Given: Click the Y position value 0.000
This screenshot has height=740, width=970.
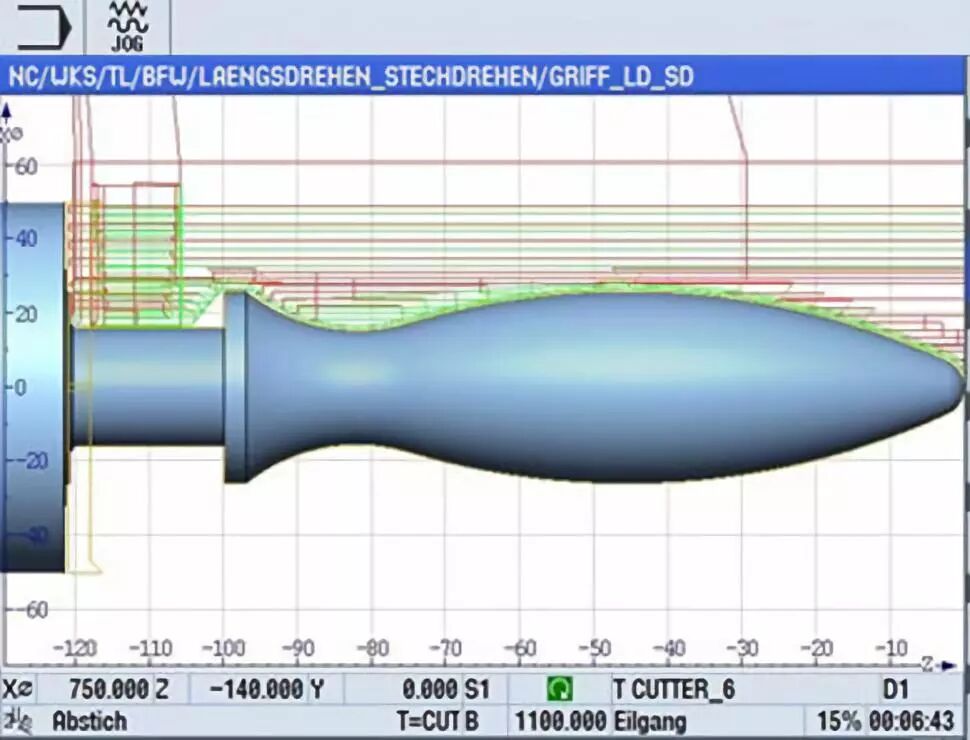Looking at the screenshot, I should pyautogui.click(x=428, y=689).
